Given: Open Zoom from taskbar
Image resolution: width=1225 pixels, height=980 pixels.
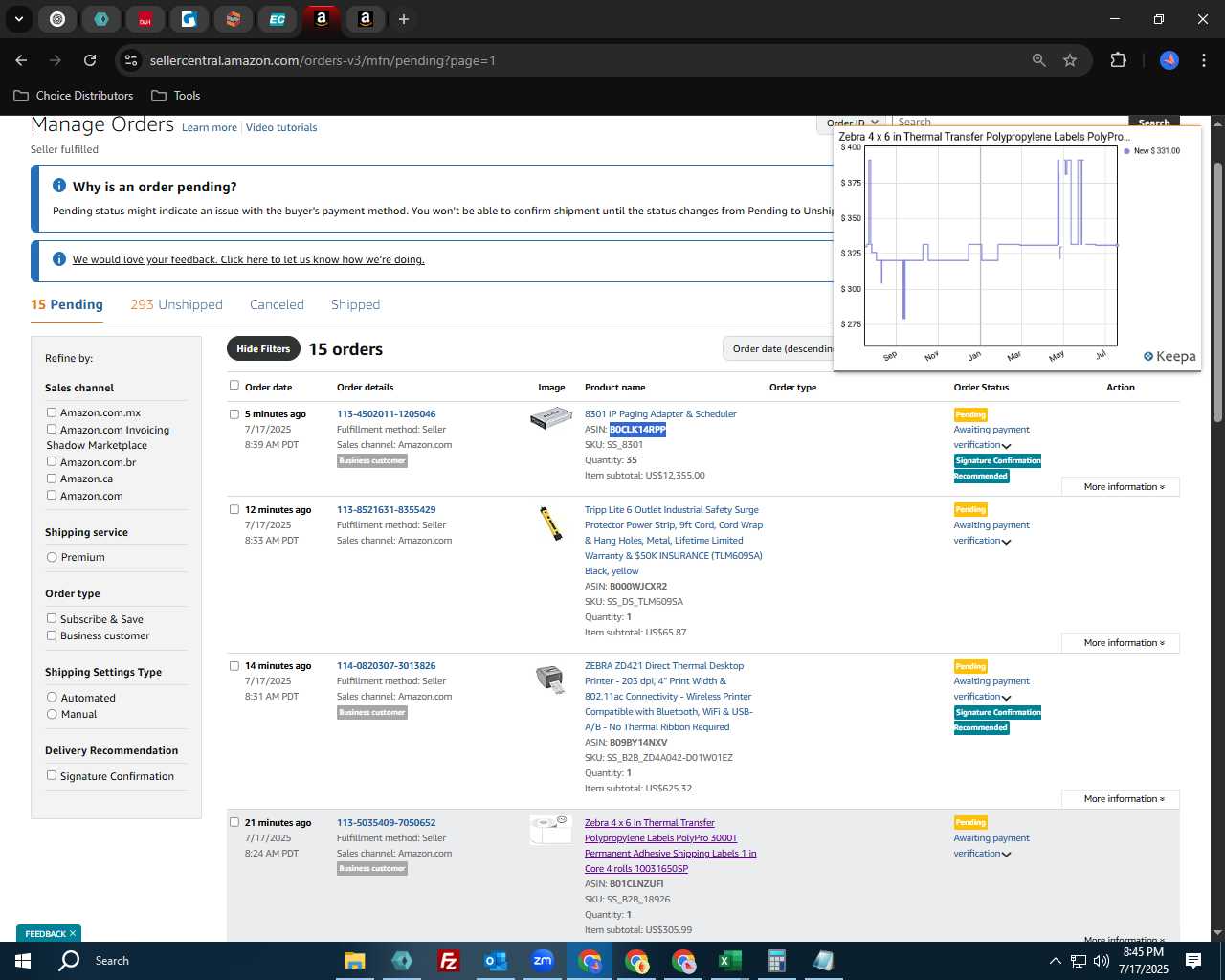Looking at the screenshot, I should (x=543, y=961).
